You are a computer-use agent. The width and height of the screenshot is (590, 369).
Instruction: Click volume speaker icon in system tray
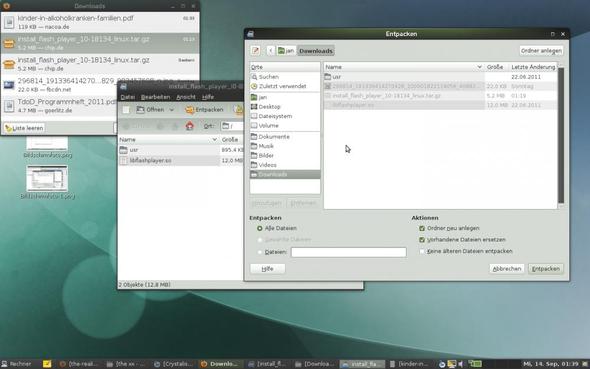(461, 364)
